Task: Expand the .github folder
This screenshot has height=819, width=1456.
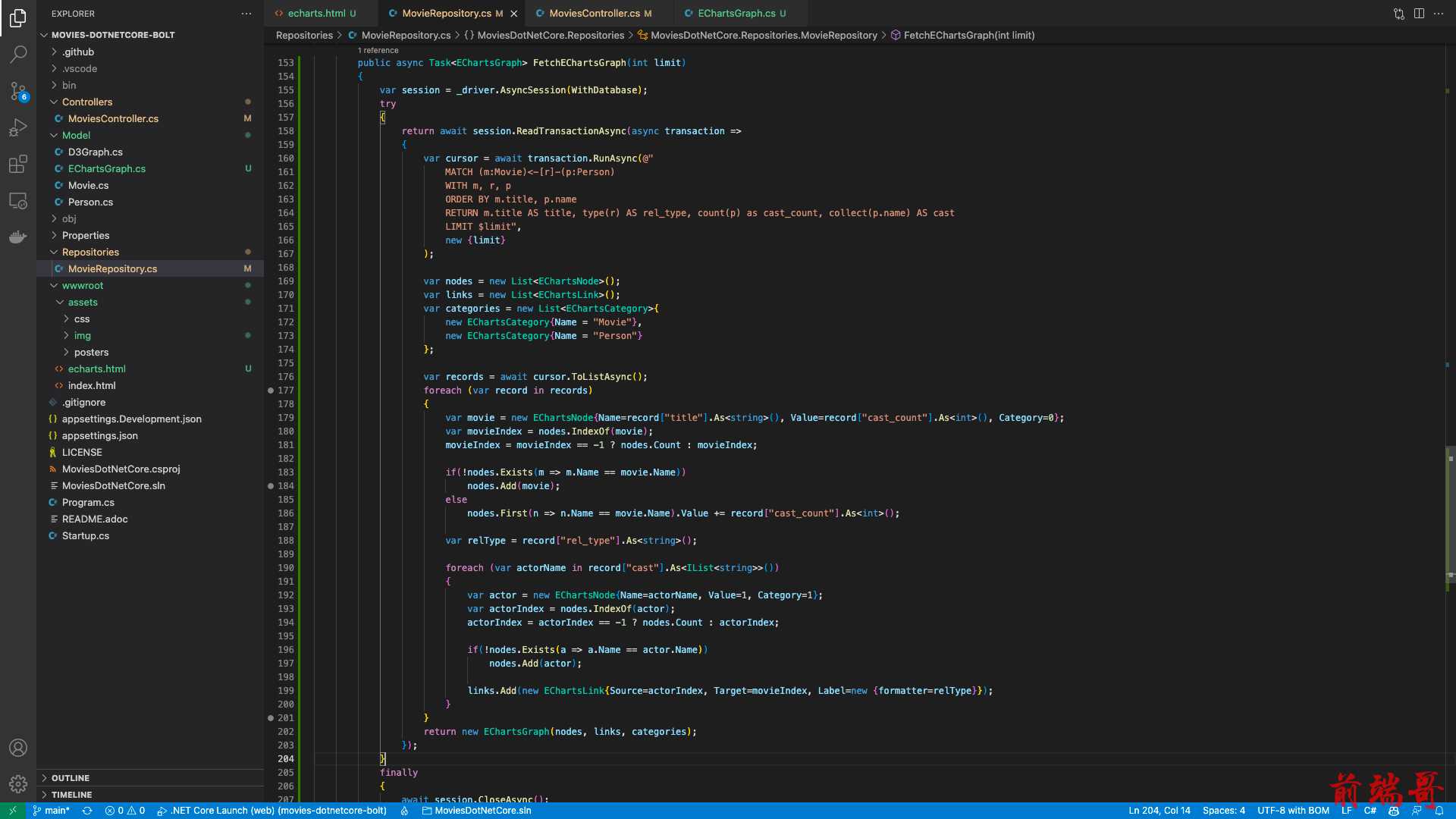Action: click(150, 52)
